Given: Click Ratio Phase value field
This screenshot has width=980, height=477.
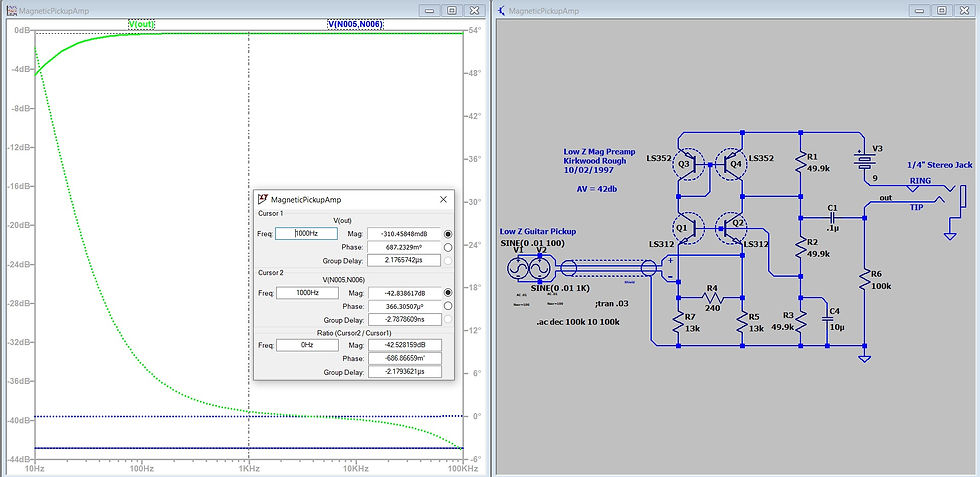Looking at the screenshot, I should 404,359.
